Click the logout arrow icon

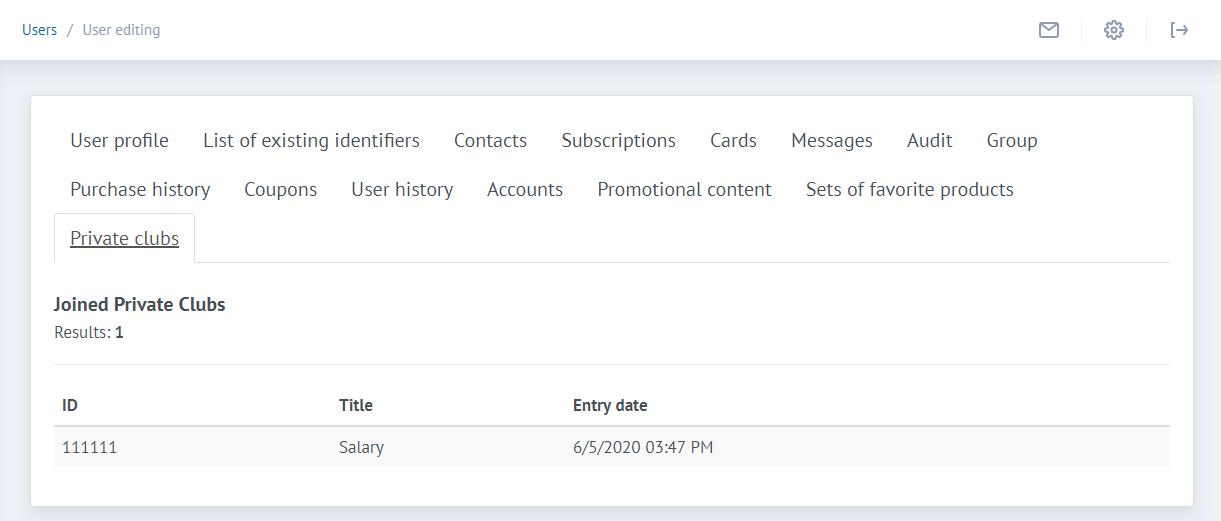[x=1179, y=30]
